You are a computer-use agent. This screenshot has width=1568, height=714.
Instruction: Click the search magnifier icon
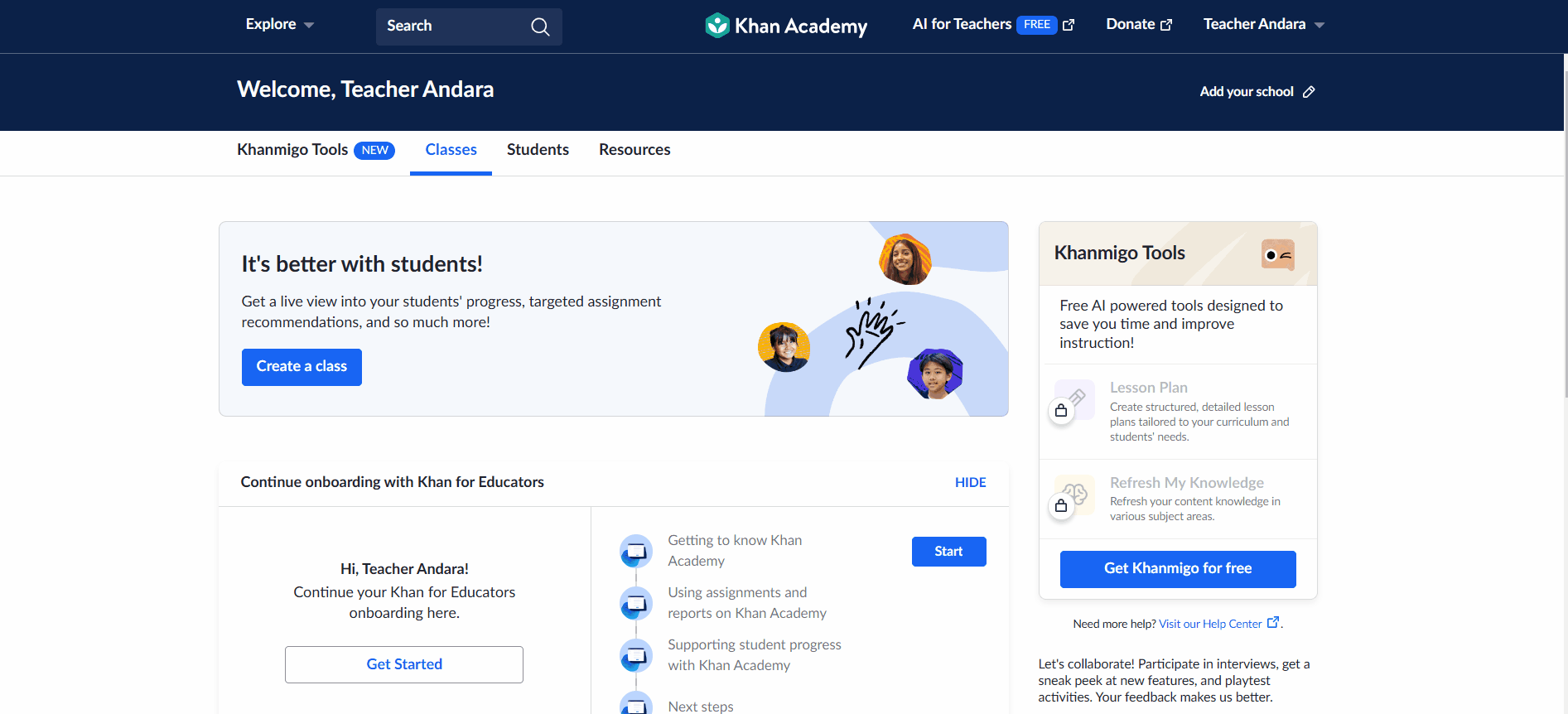540,27
